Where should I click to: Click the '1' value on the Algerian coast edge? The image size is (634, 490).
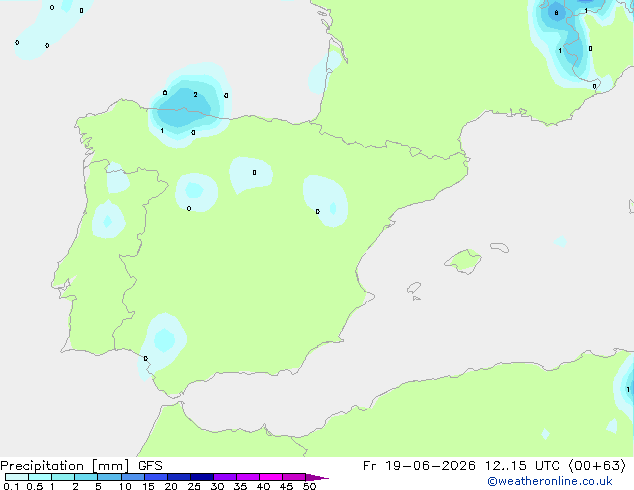(x=628, y=389)
